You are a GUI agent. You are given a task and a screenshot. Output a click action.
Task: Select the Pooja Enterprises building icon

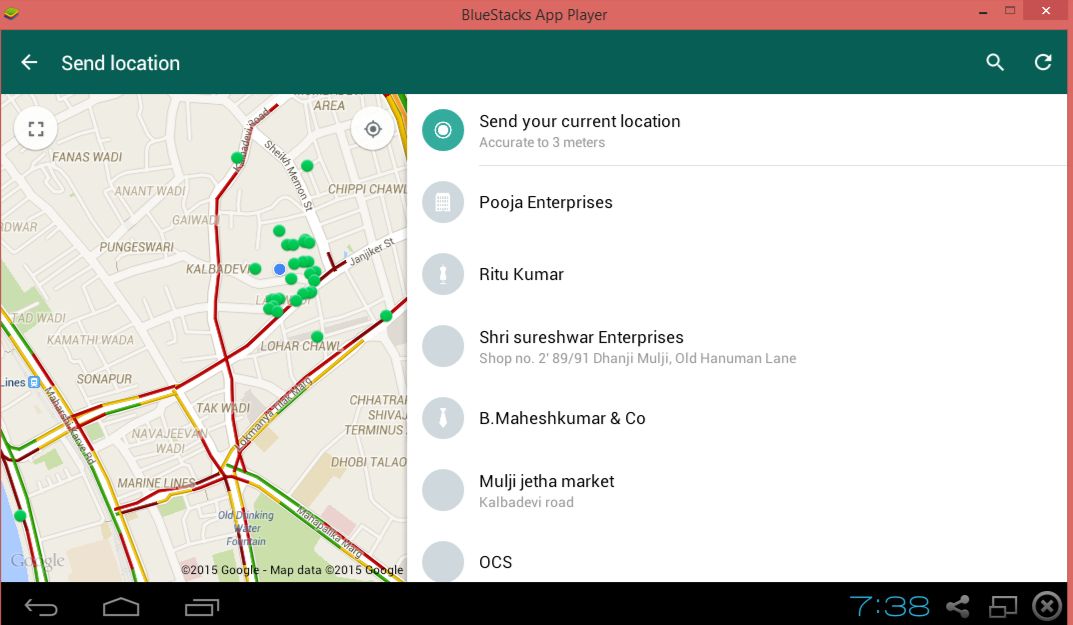pos(443,203)
